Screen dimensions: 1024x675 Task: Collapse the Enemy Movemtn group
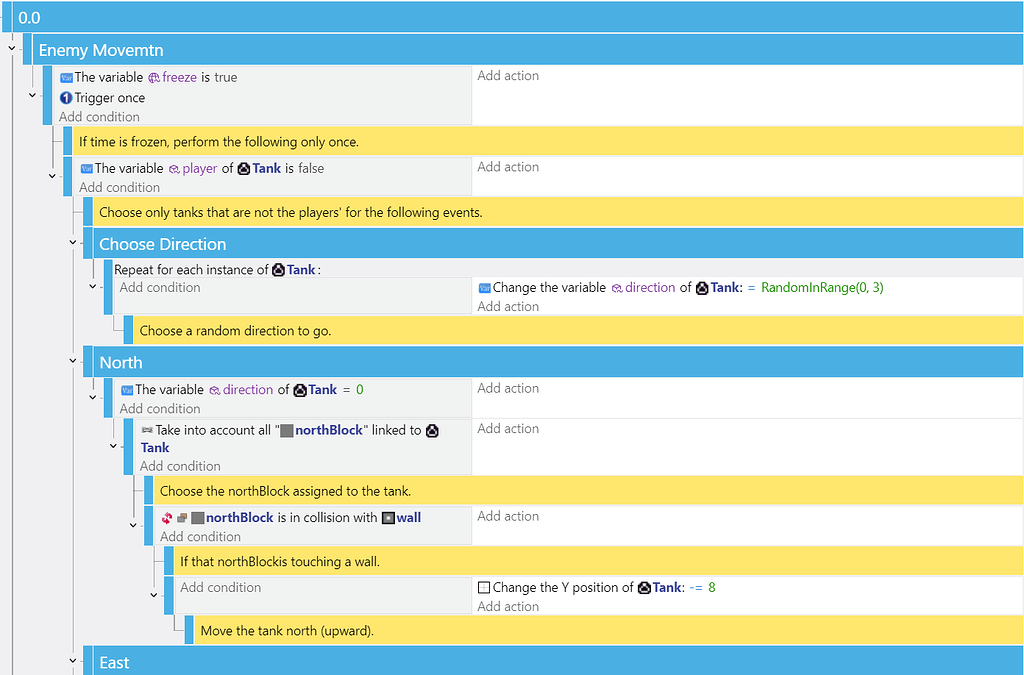coord(10,47)
